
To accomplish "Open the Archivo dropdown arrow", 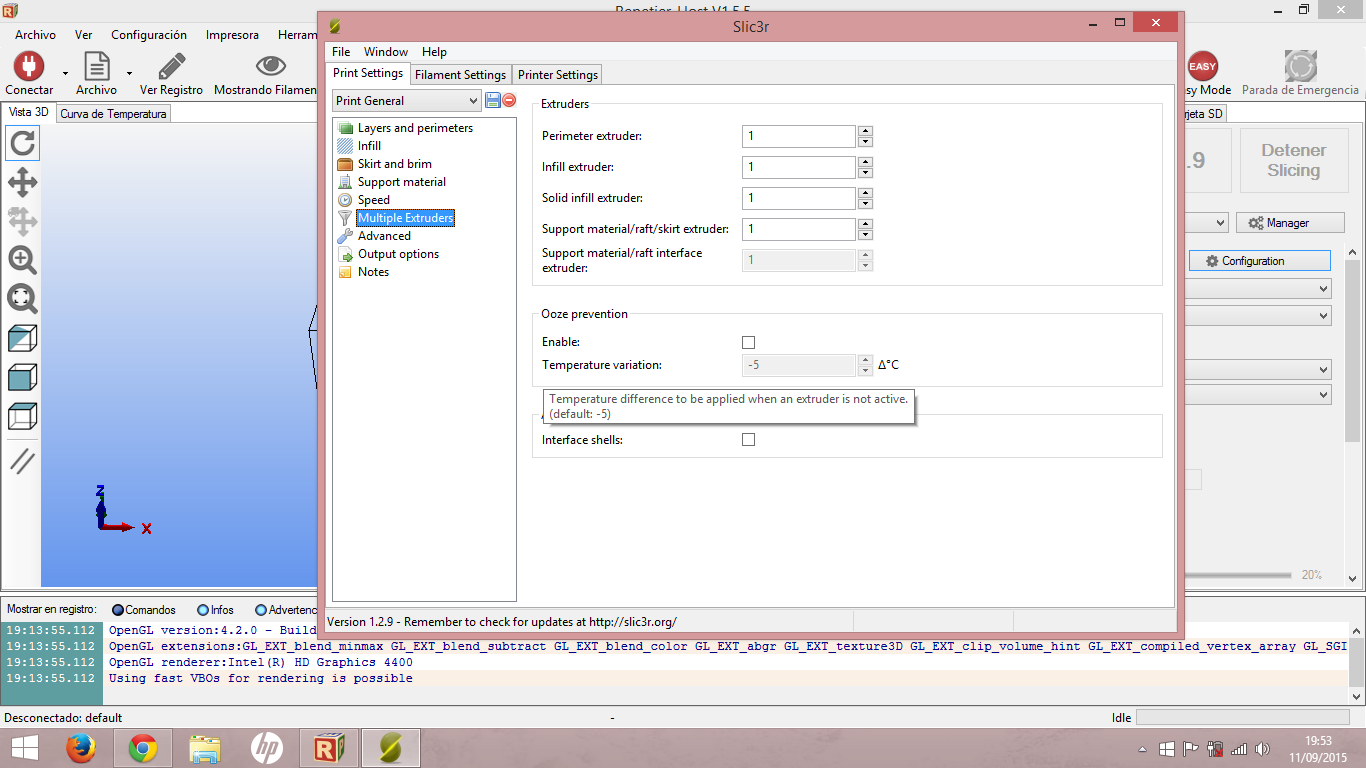I will [x=129, y=73].
